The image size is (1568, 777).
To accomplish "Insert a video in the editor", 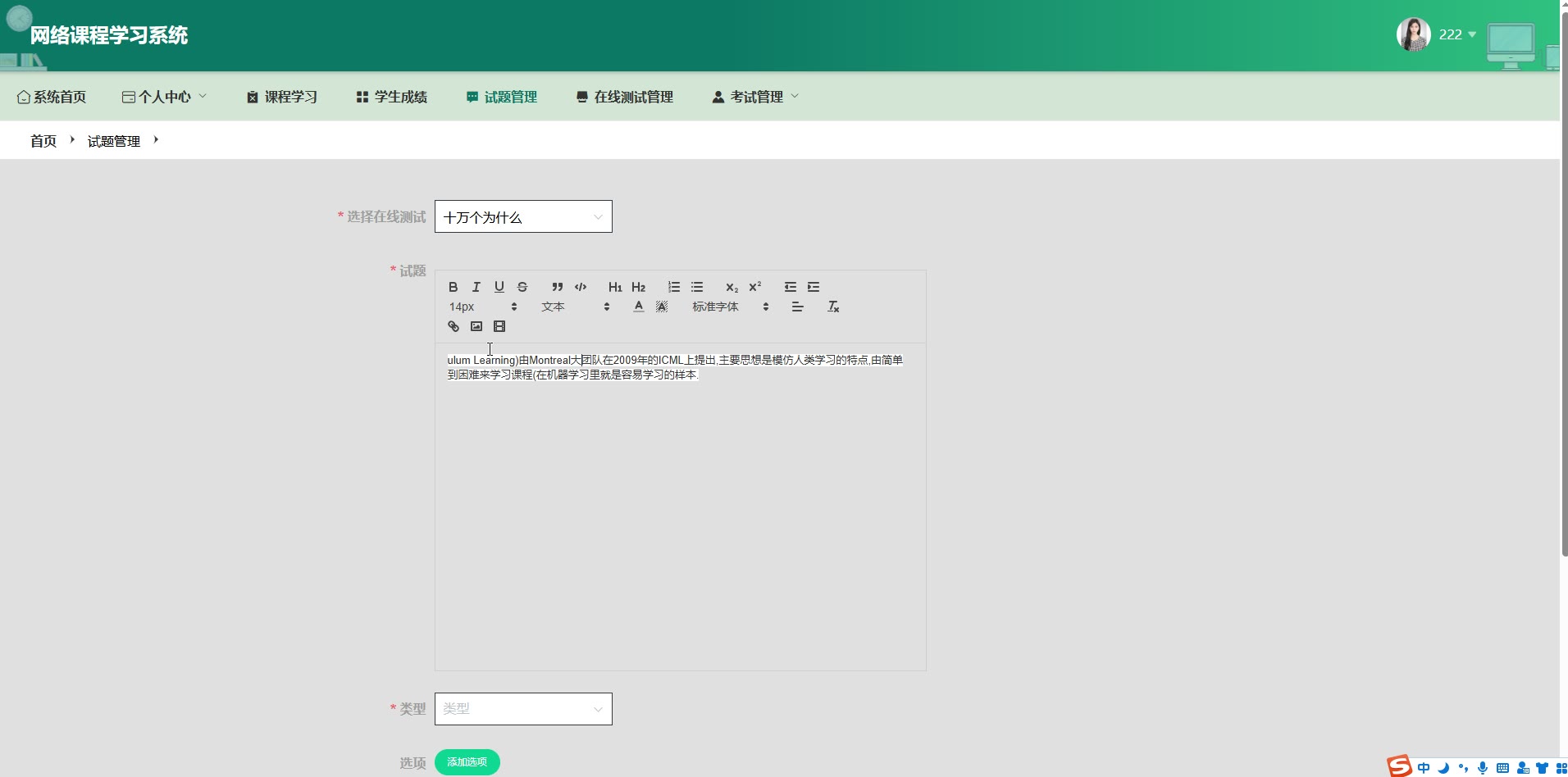I will [499, 326].
